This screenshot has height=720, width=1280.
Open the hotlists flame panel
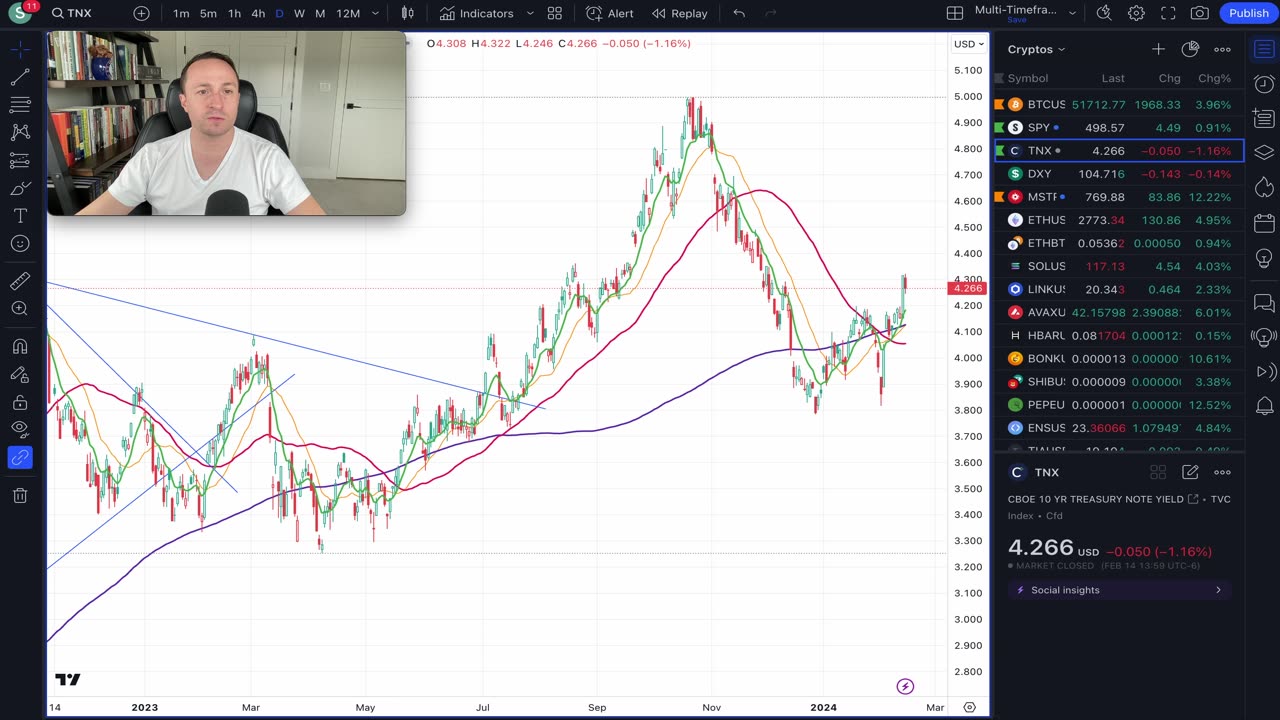tap(1264, 187)
